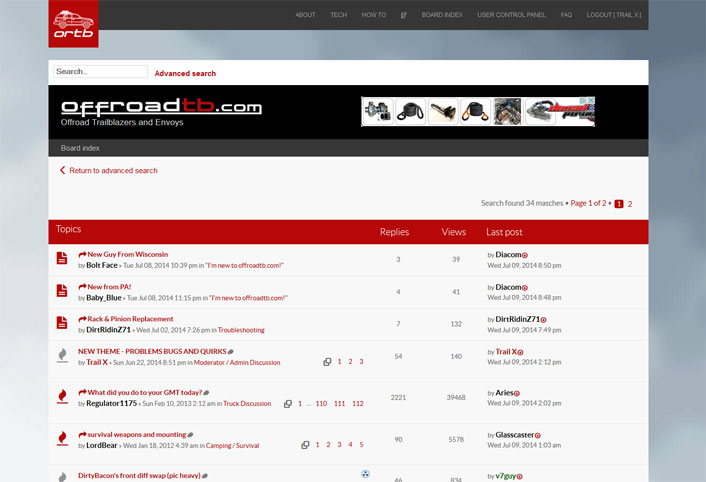Click Board index in the breadcrumb bar
The width and height of the screenshot is (706, 482).
click(x=80, y=148)
